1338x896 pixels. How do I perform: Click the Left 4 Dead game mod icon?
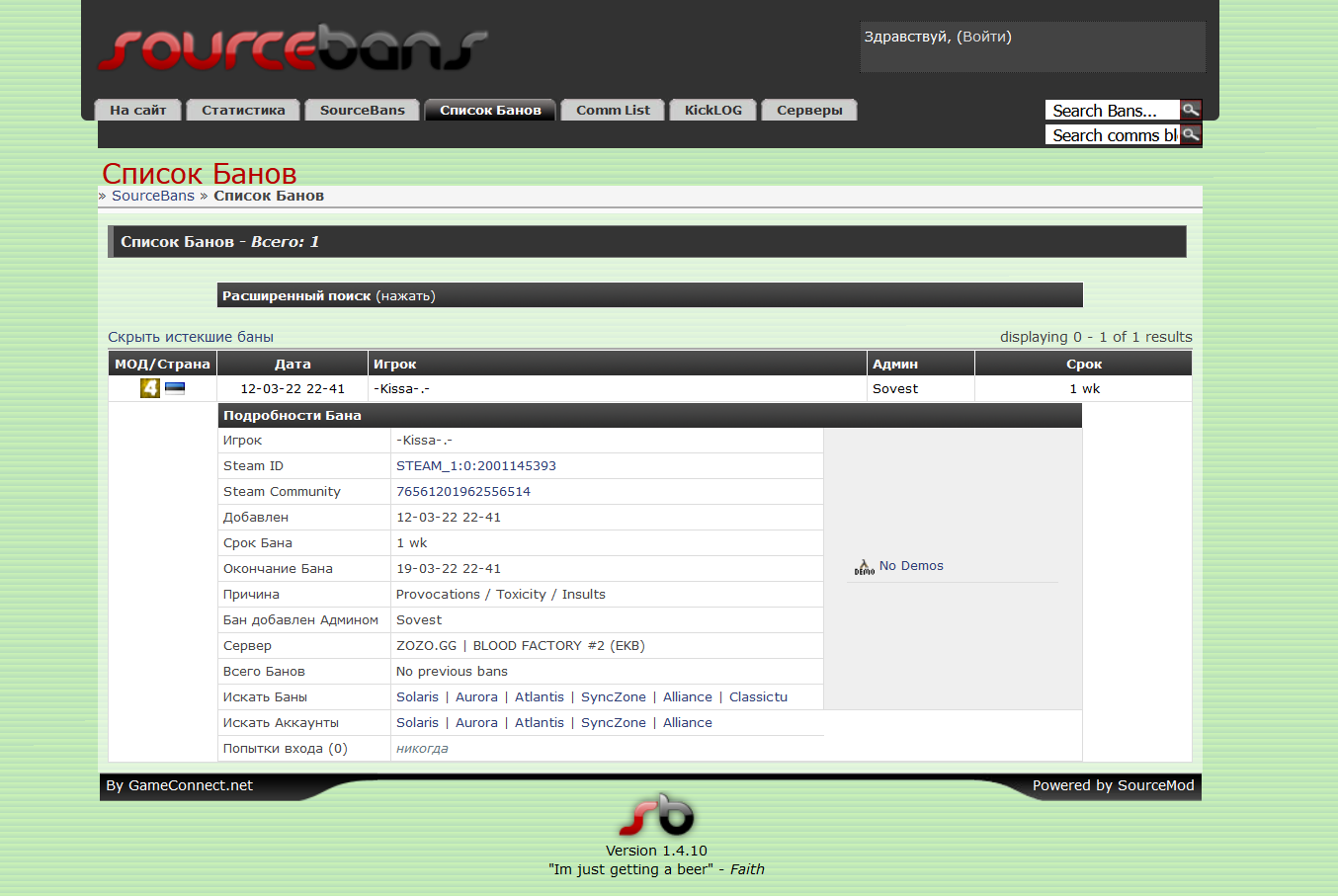[x=149, y=388]
